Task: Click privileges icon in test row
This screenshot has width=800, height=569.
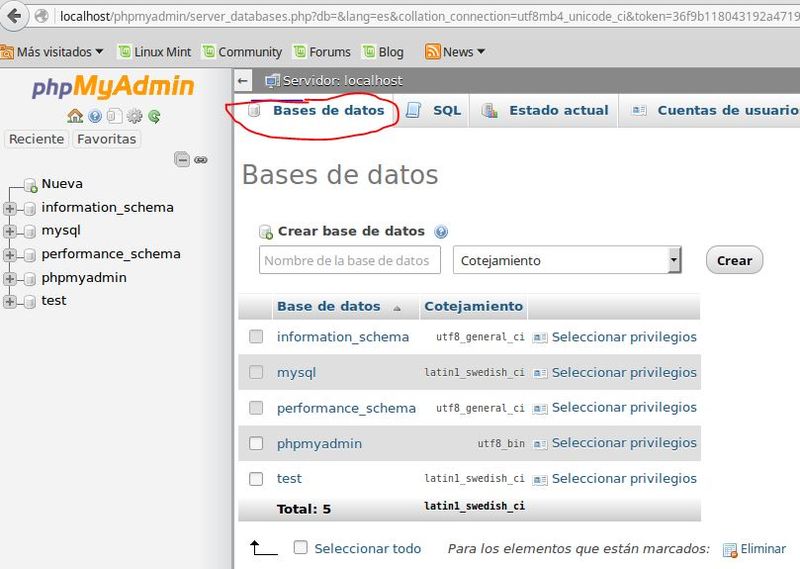Action: pos(540,480)
